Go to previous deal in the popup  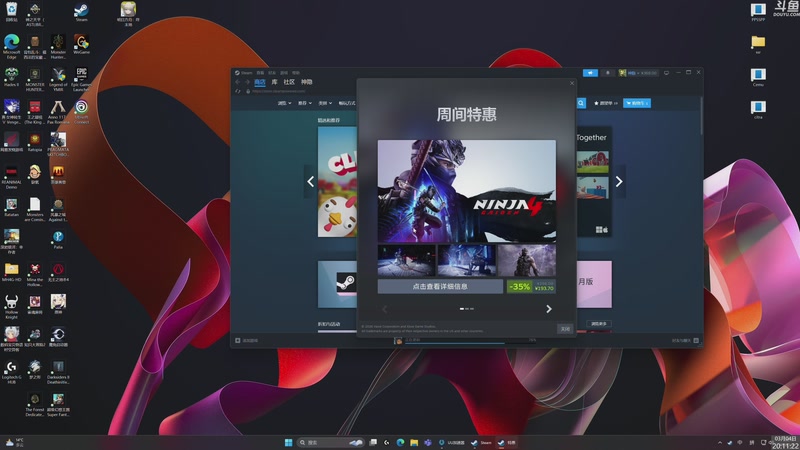[x=385, y=309]
